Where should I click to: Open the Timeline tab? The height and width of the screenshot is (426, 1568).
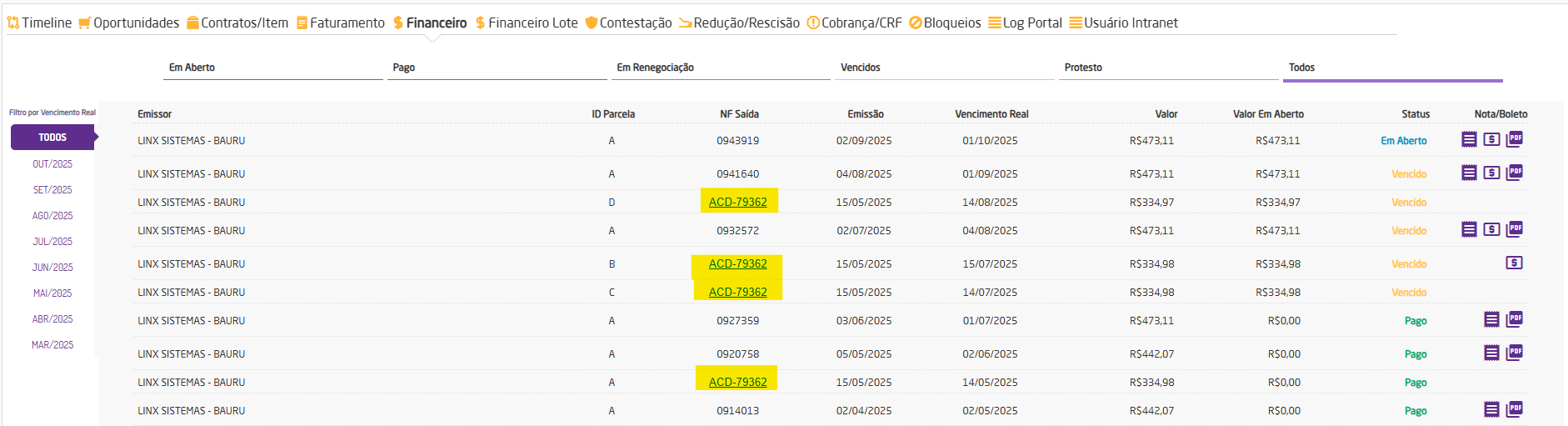39,23
